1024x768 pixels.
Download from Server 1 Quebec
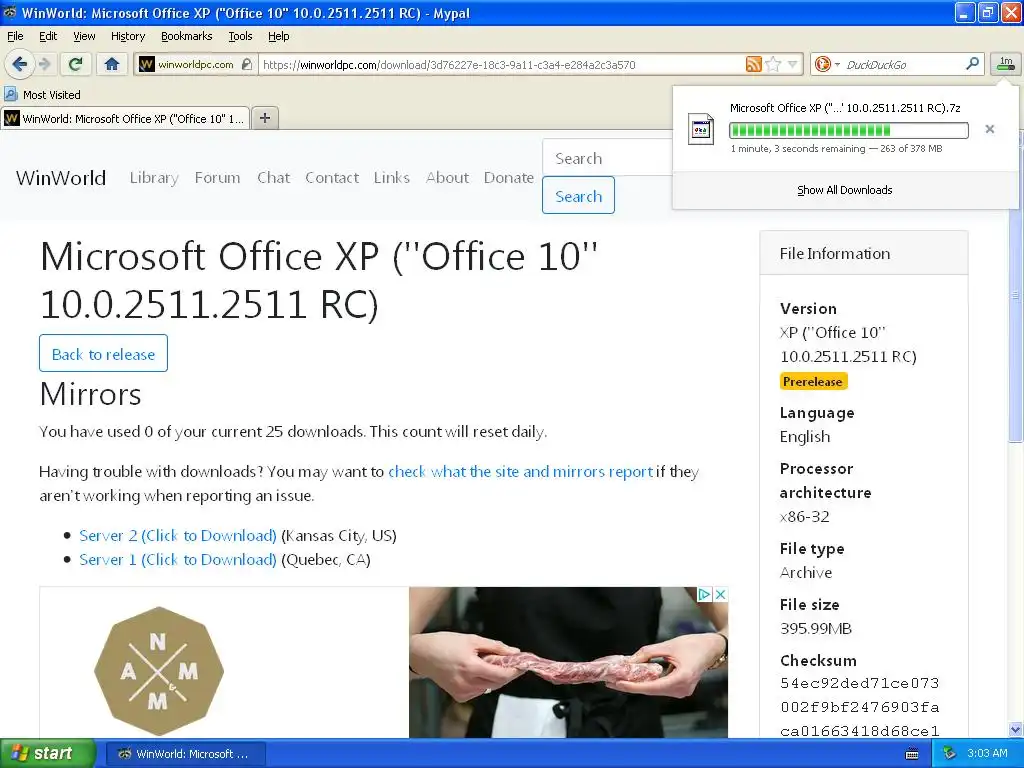pyautogui.click(x=178, y=560)
